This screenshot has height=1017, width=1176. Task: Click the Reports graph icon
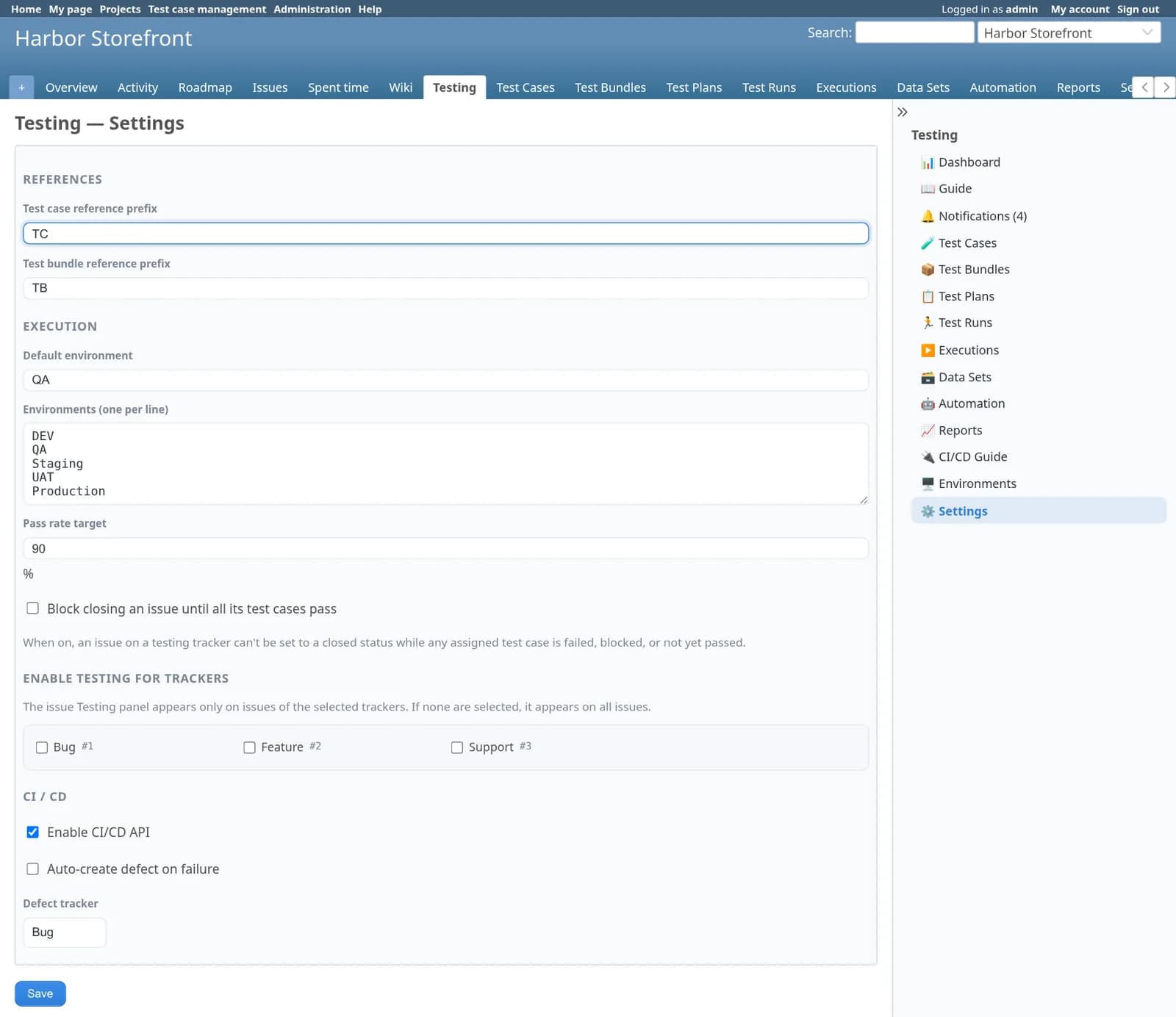[x=928, y=431]
